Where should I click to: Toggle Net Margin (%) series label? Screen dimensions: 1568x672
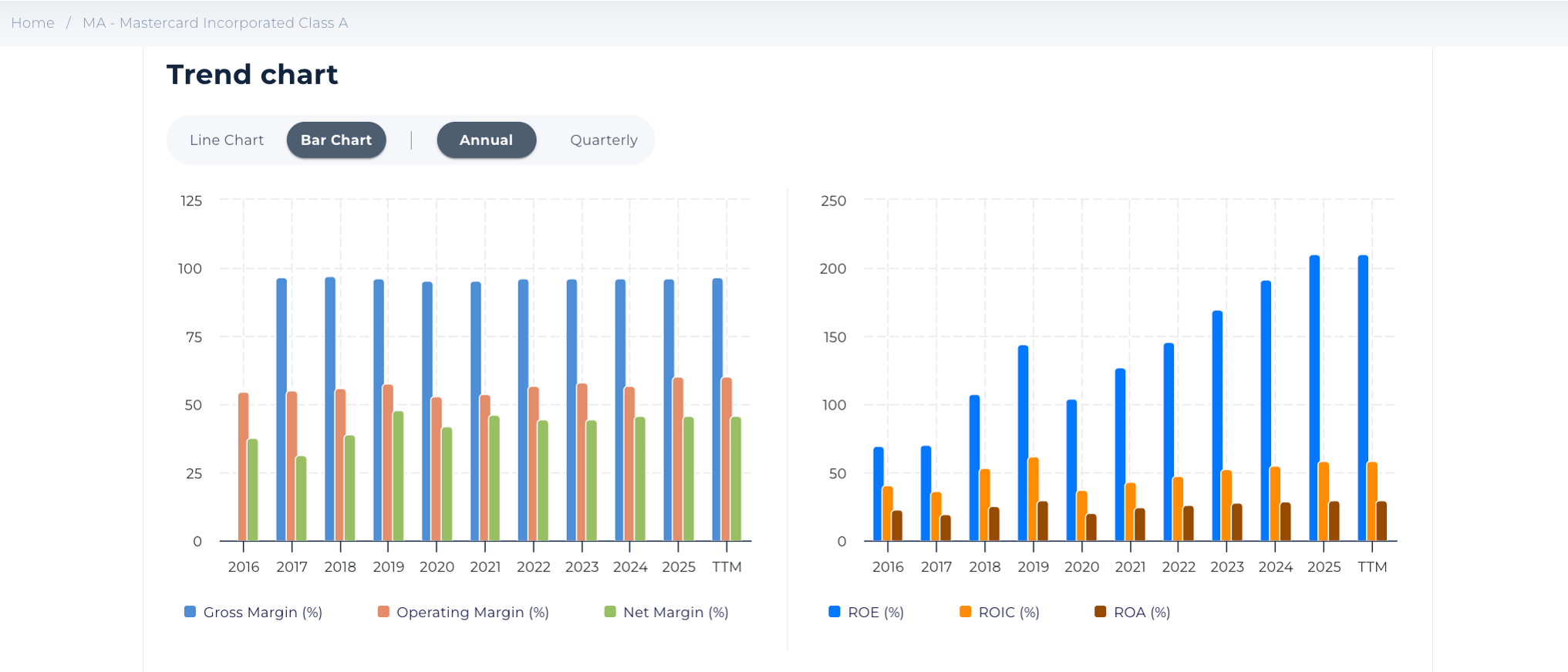point(676,612)
